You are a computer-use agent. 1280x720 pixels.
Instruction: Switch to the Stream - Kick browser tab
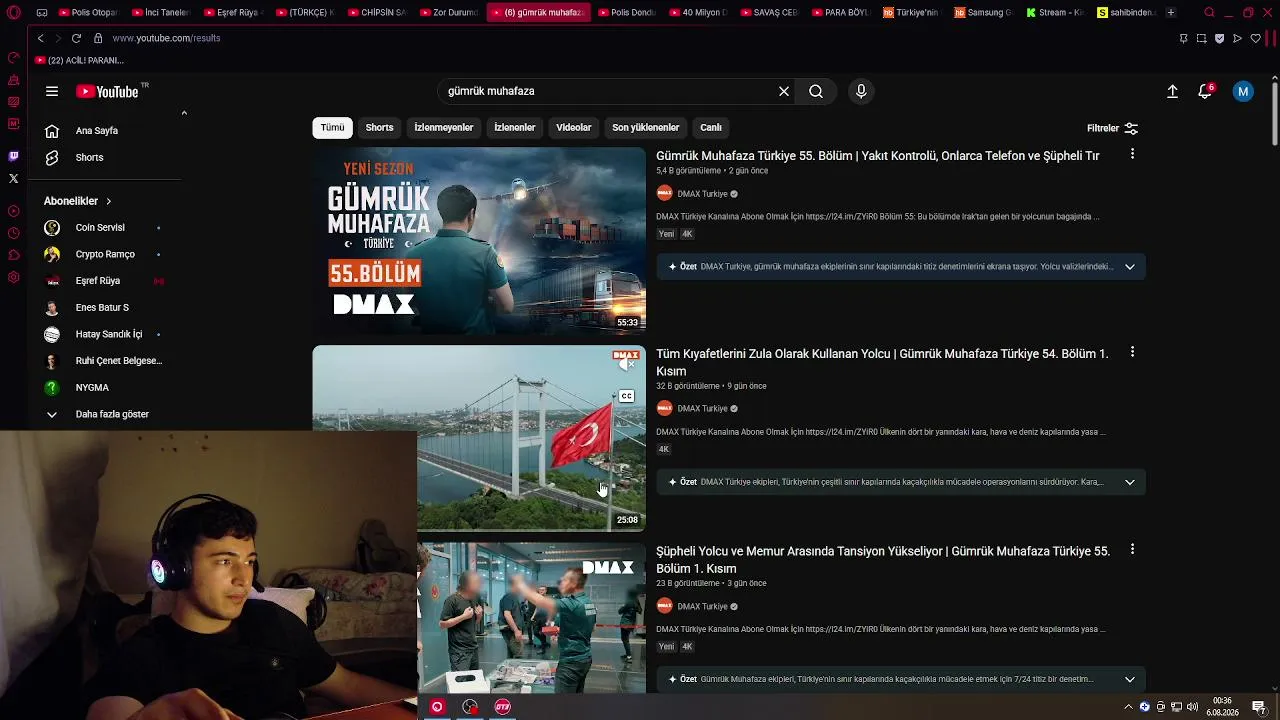pos(1054,13)
